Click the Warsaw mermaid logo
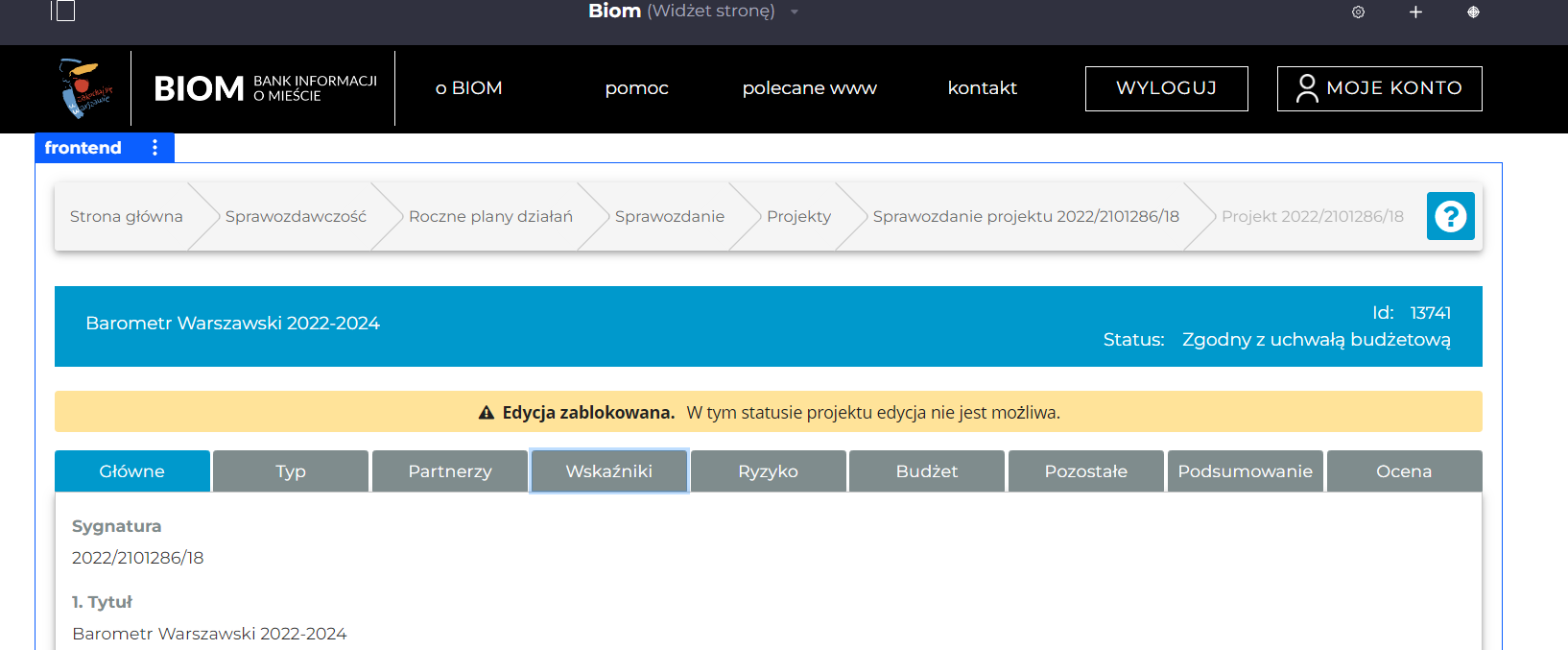Viewport: 1568px width, 650px height. tap(85, 88)
